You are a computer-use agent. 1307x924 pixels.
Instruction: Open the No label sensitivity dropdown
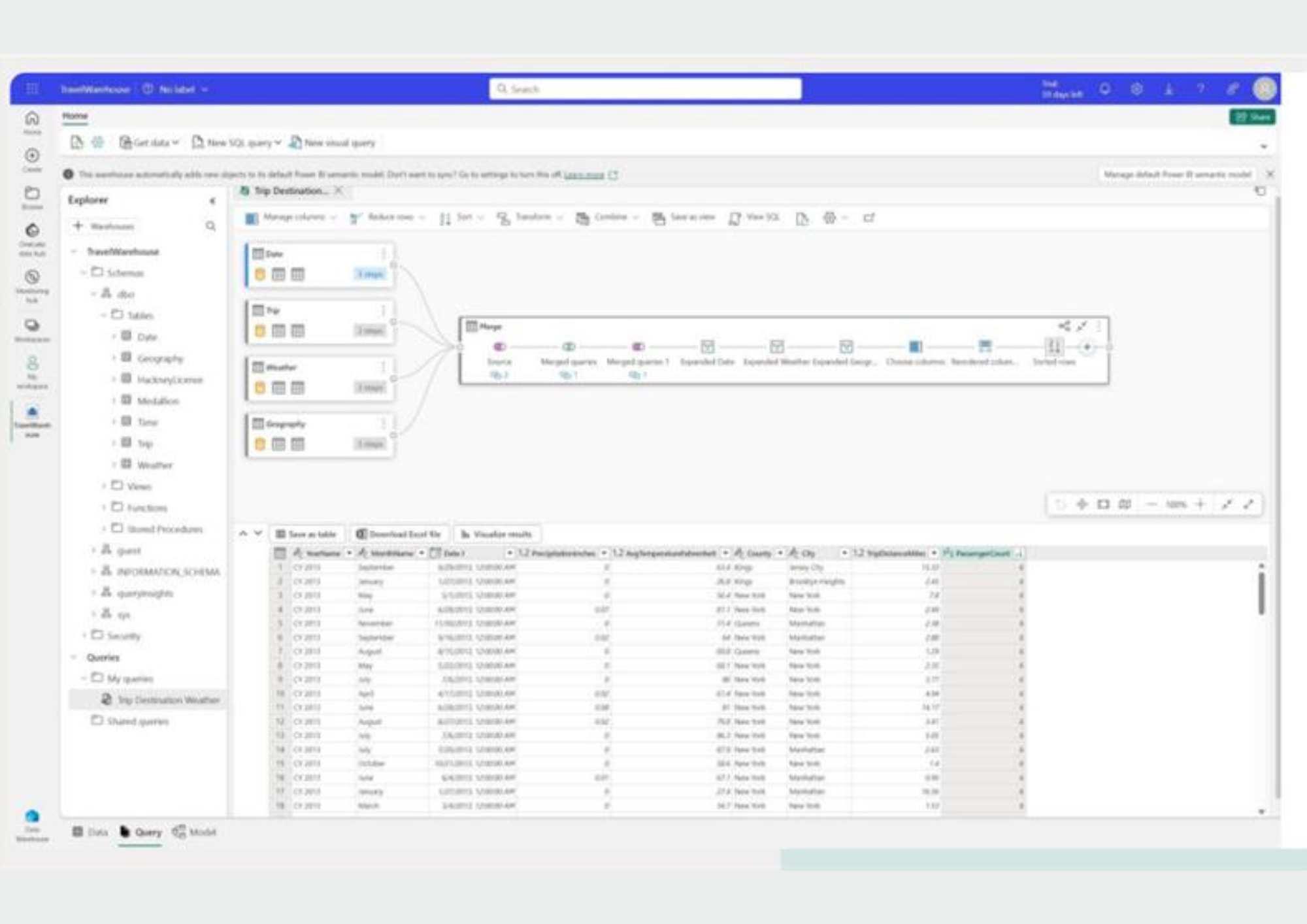[175, 89]
